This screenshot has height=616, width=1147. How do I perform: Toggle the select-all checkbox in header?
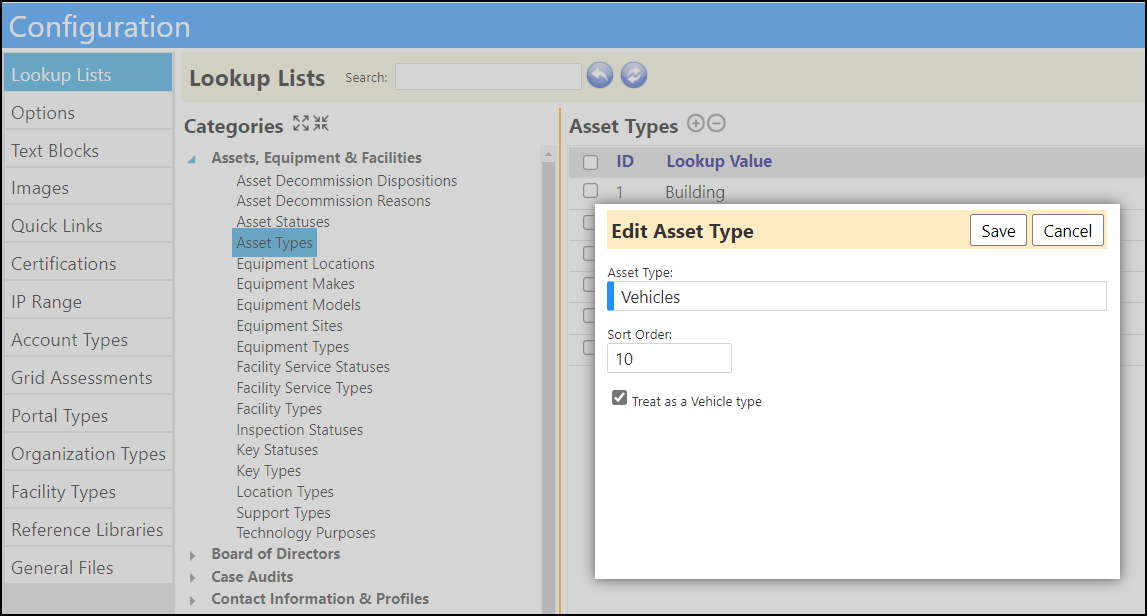[x=590, y=162]
